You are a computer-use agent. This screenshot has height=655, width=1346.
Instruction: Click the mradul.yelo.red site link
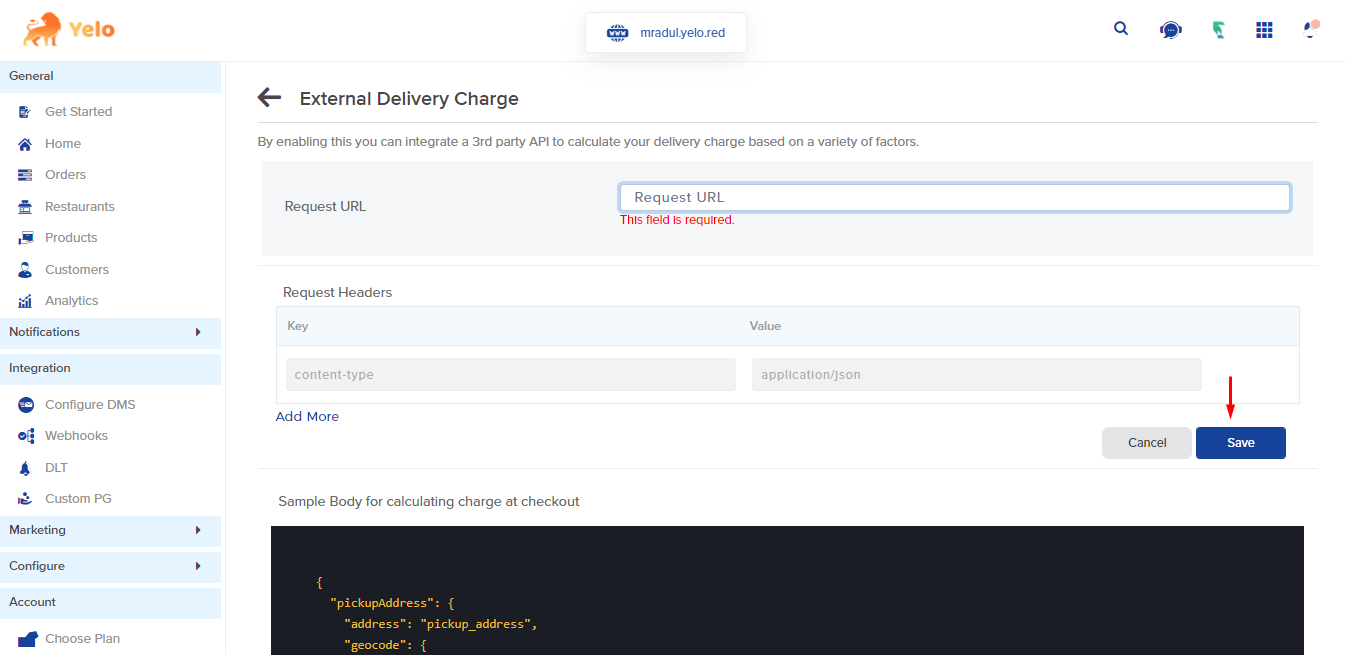[x=683, y=33]
